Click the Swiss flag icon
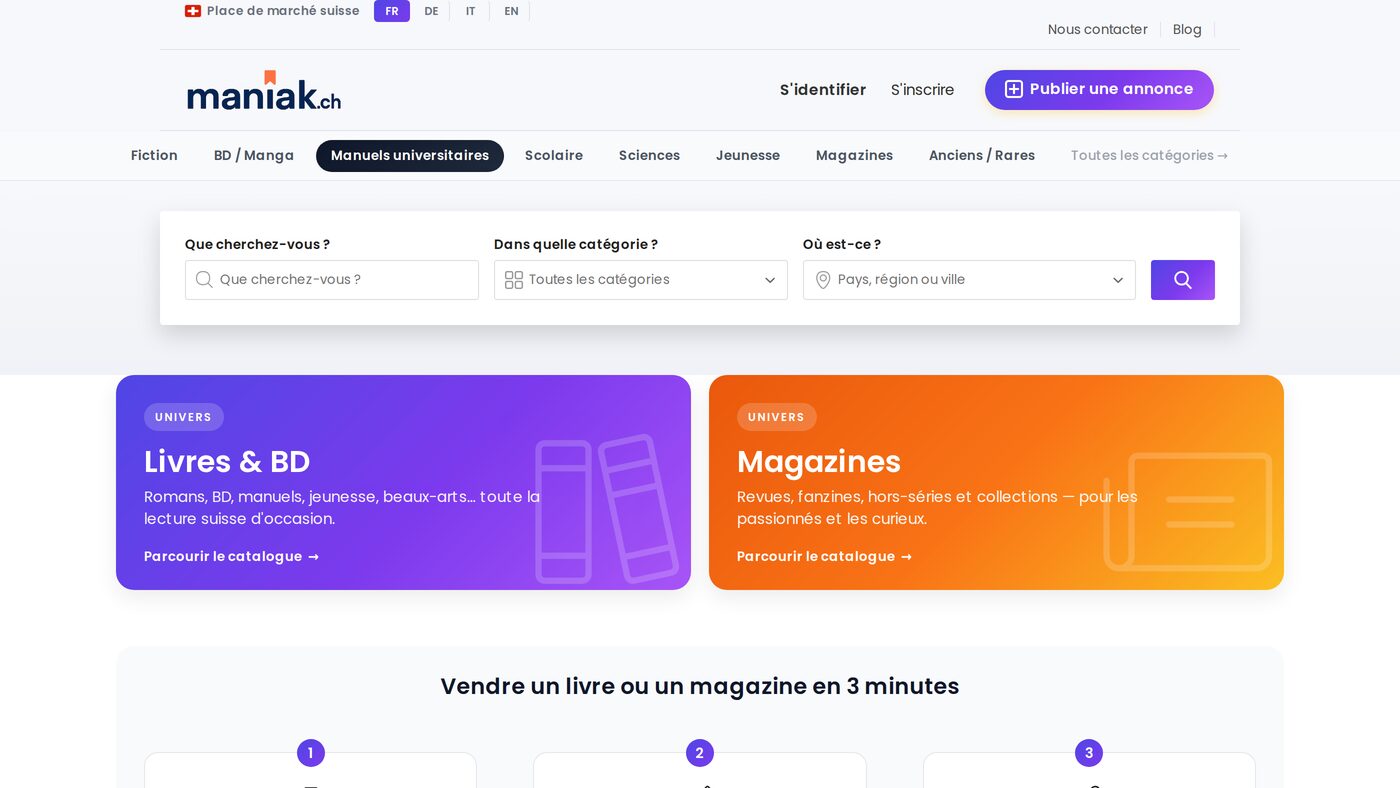 [193, 11]
